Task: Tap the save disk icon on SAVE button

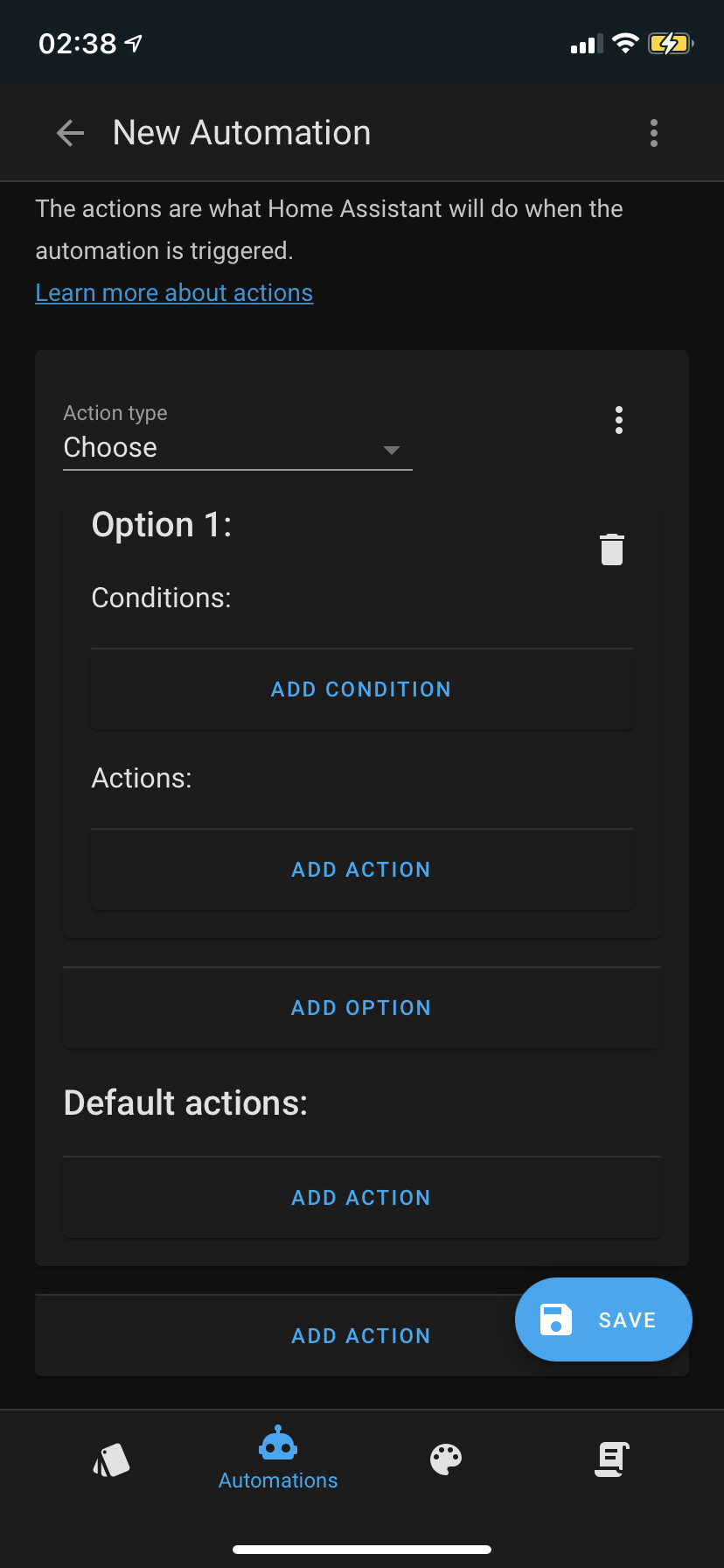Action: (x=555, y=1319)
